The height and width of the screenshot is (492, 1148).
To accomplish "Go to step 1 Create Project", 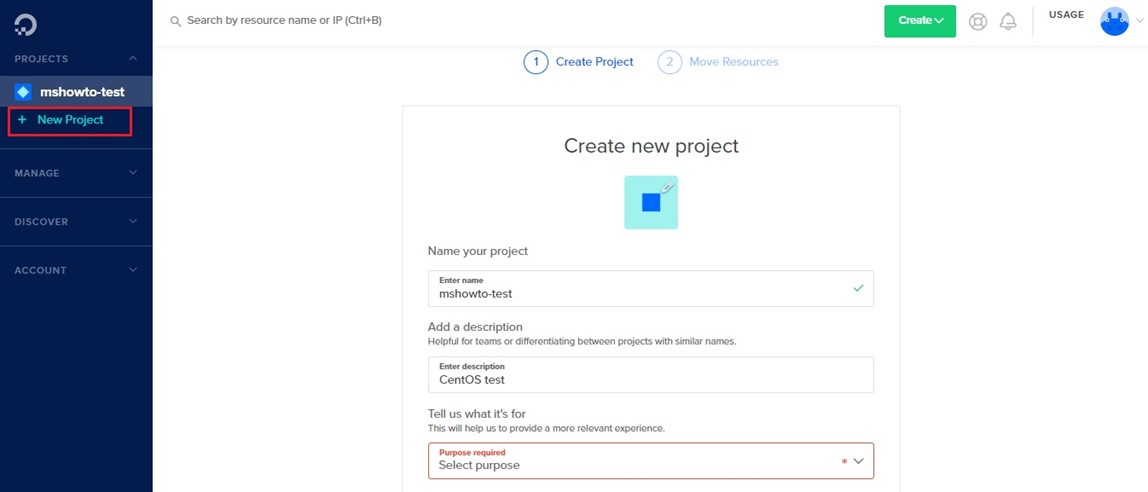I will [x=578, y=62].
